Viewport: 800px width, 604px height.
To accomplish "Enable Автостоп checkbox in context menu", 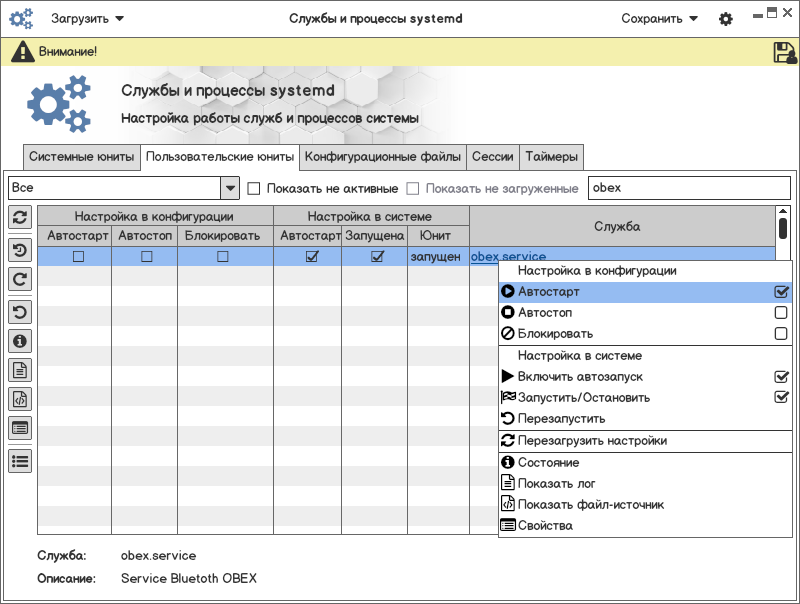I will [x=781, y=313].
